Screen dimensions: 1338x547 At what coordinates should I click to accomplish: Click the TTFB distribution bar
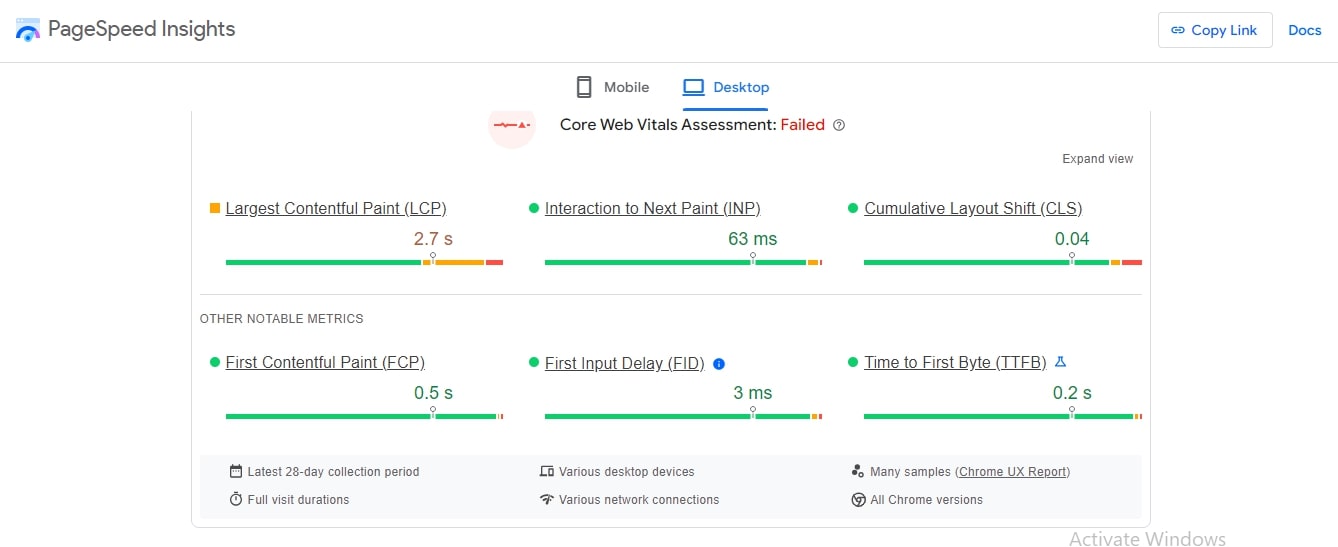click(x=1003, y=416)
